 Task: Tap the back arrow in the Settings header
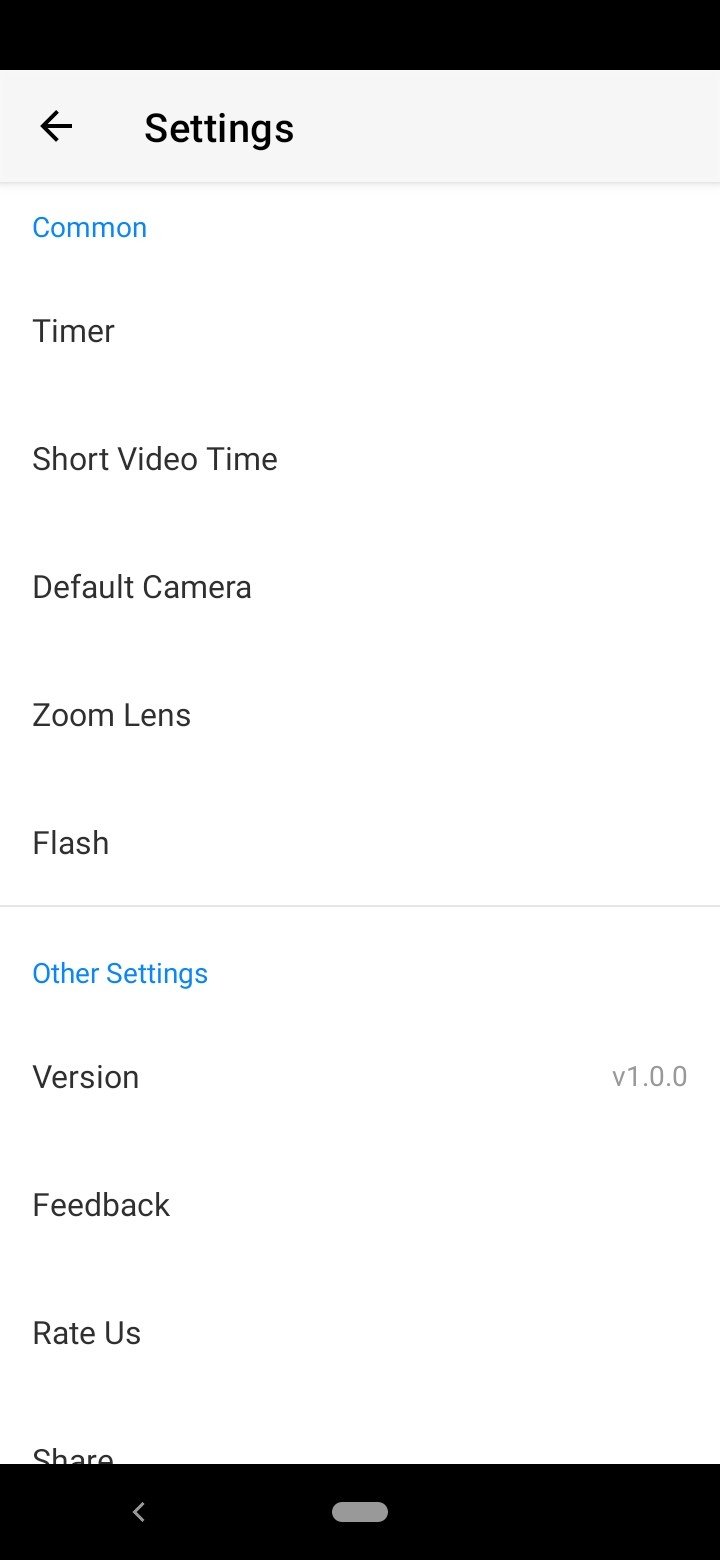click(x=56, y=127)
